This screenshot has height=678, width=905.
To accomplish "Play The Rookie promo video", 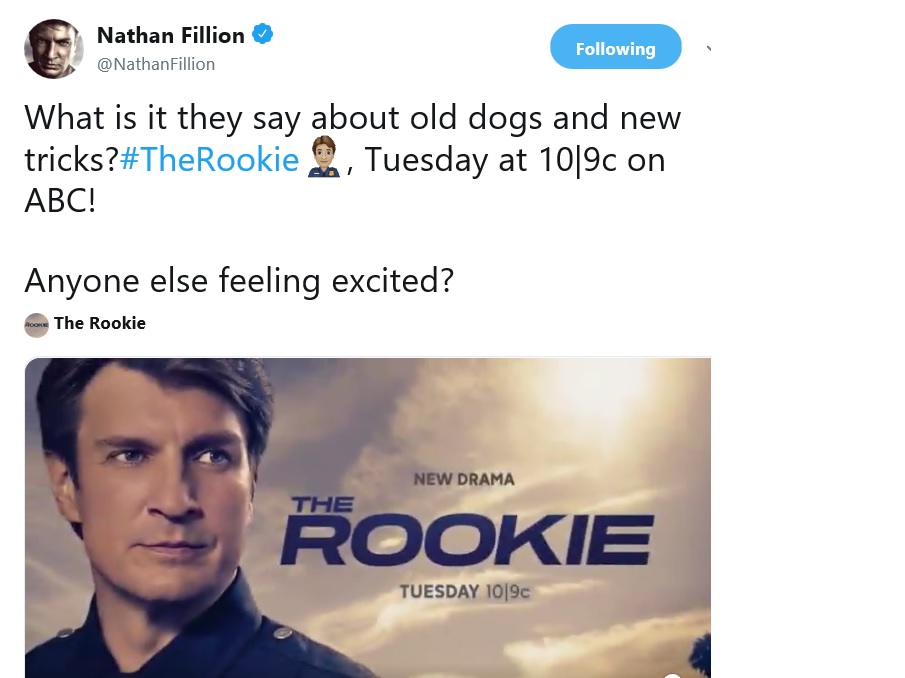I will (x=368, y=518).
